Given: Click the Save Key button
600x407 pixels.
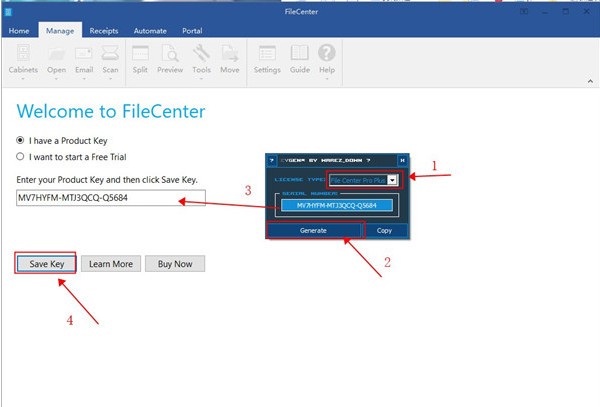Looking at the screenshot, I should click(x=46, y=264).
